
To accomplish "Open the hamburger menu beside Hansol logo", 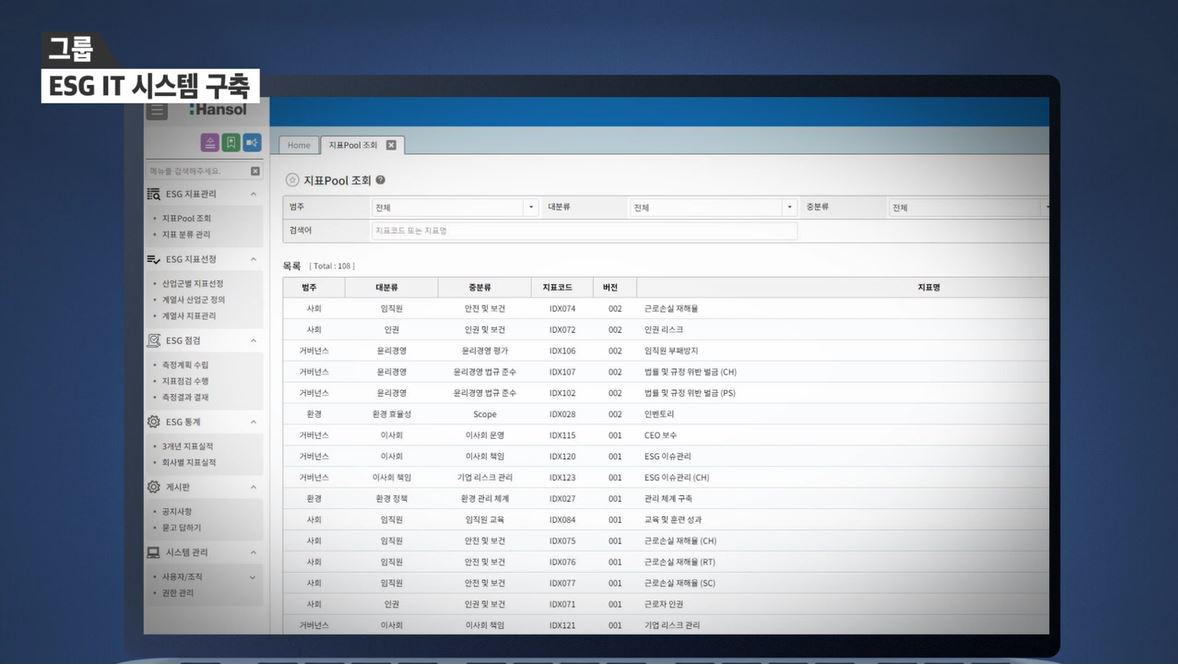I will [x=156, y=111].
